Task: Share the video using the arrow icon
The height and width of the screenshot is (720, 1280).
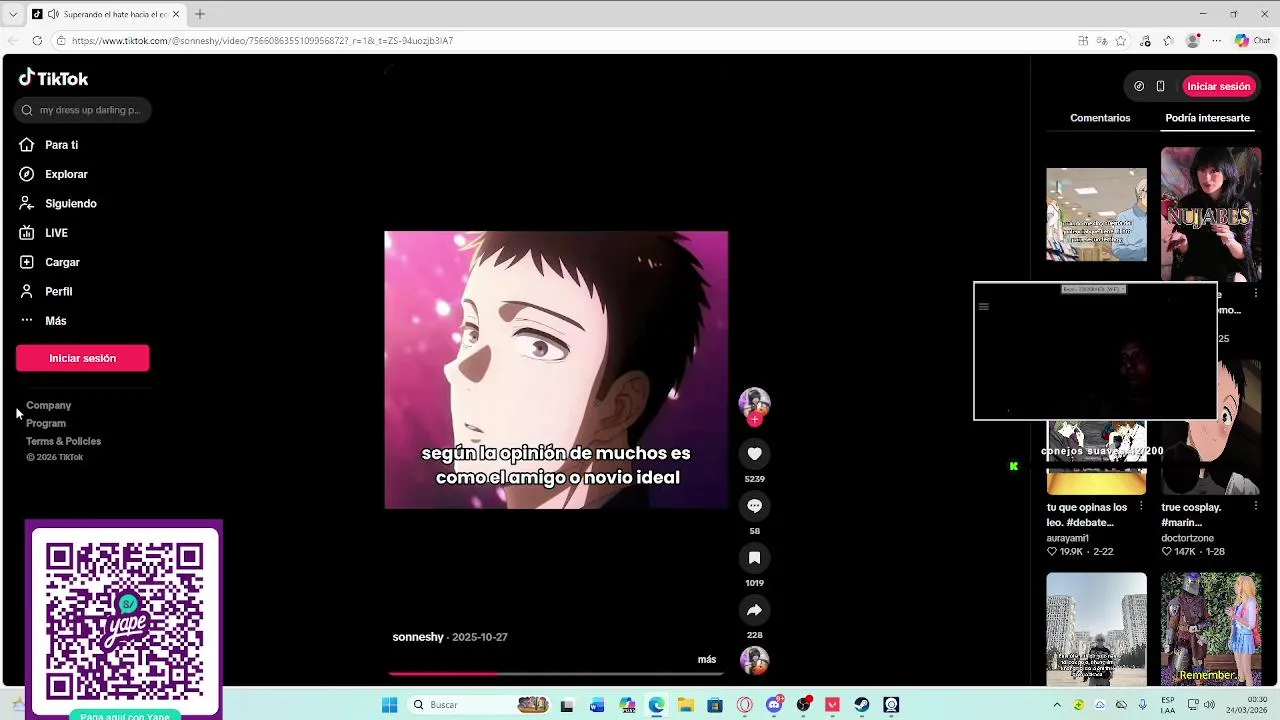Action: pos(754,610)
